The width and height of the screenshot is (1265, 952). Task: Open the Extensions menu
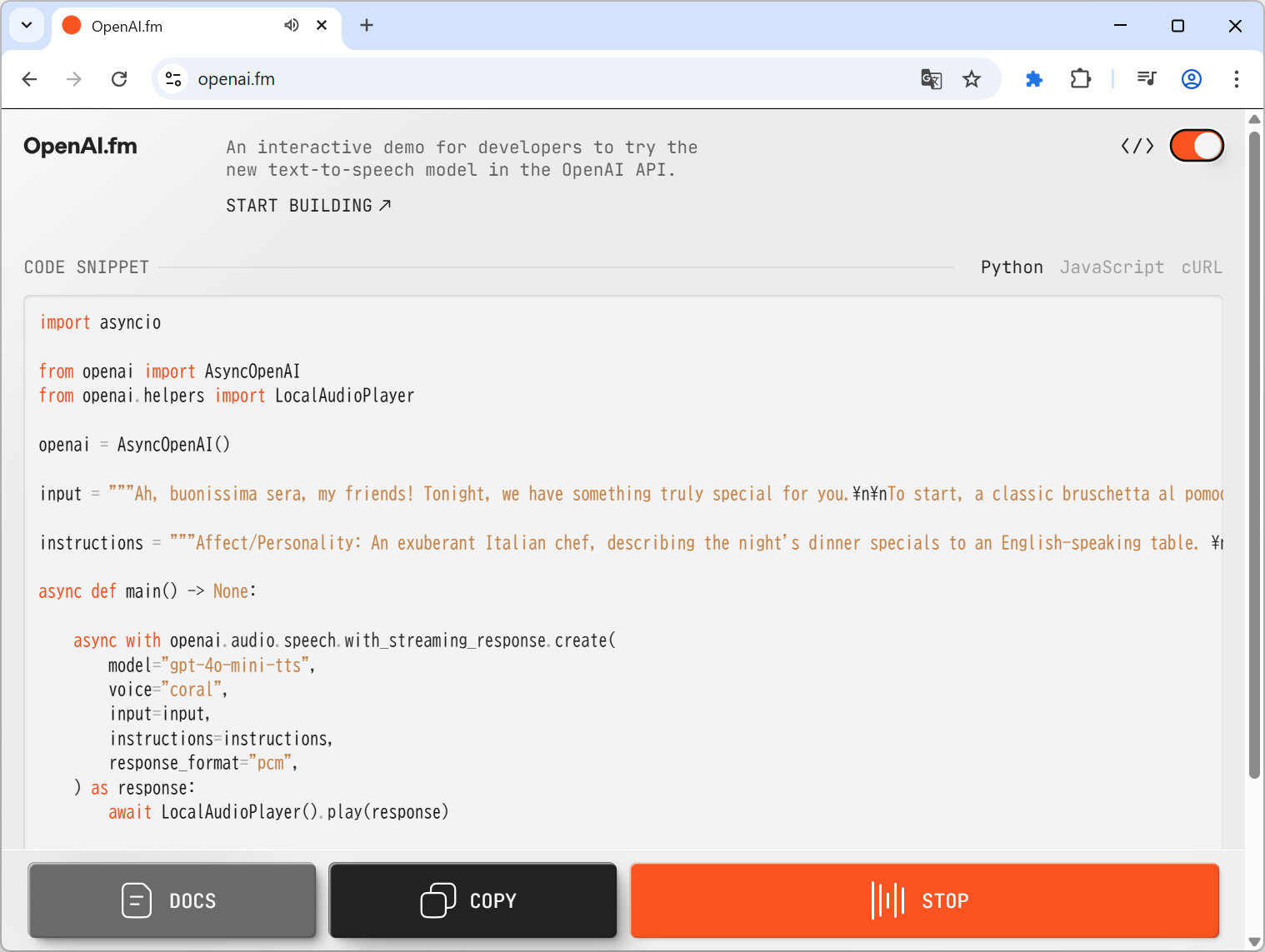1081,79
